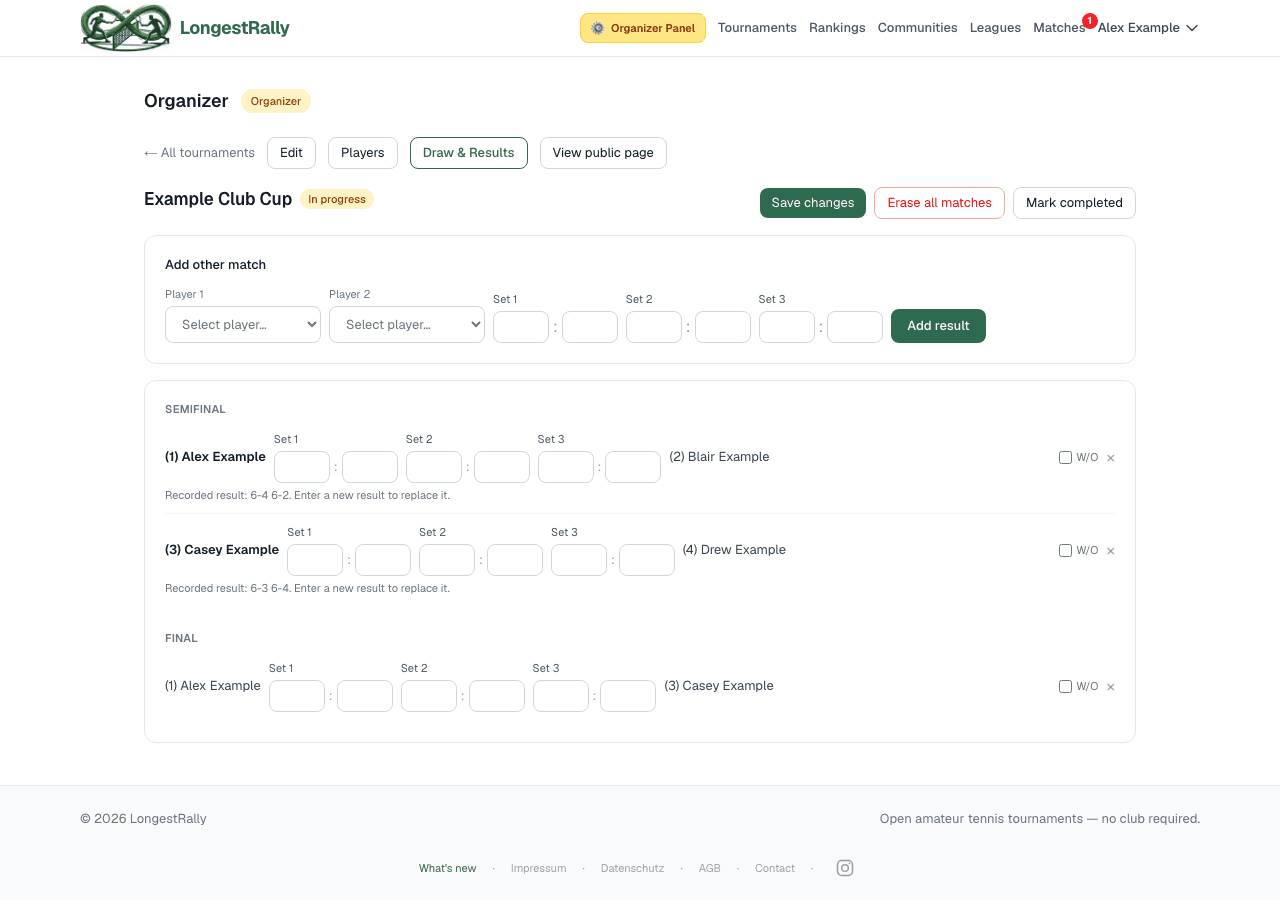Open the notification badge on Matches
Image resolution: width=1280 pixels, height=900 pixels.
1090,20
